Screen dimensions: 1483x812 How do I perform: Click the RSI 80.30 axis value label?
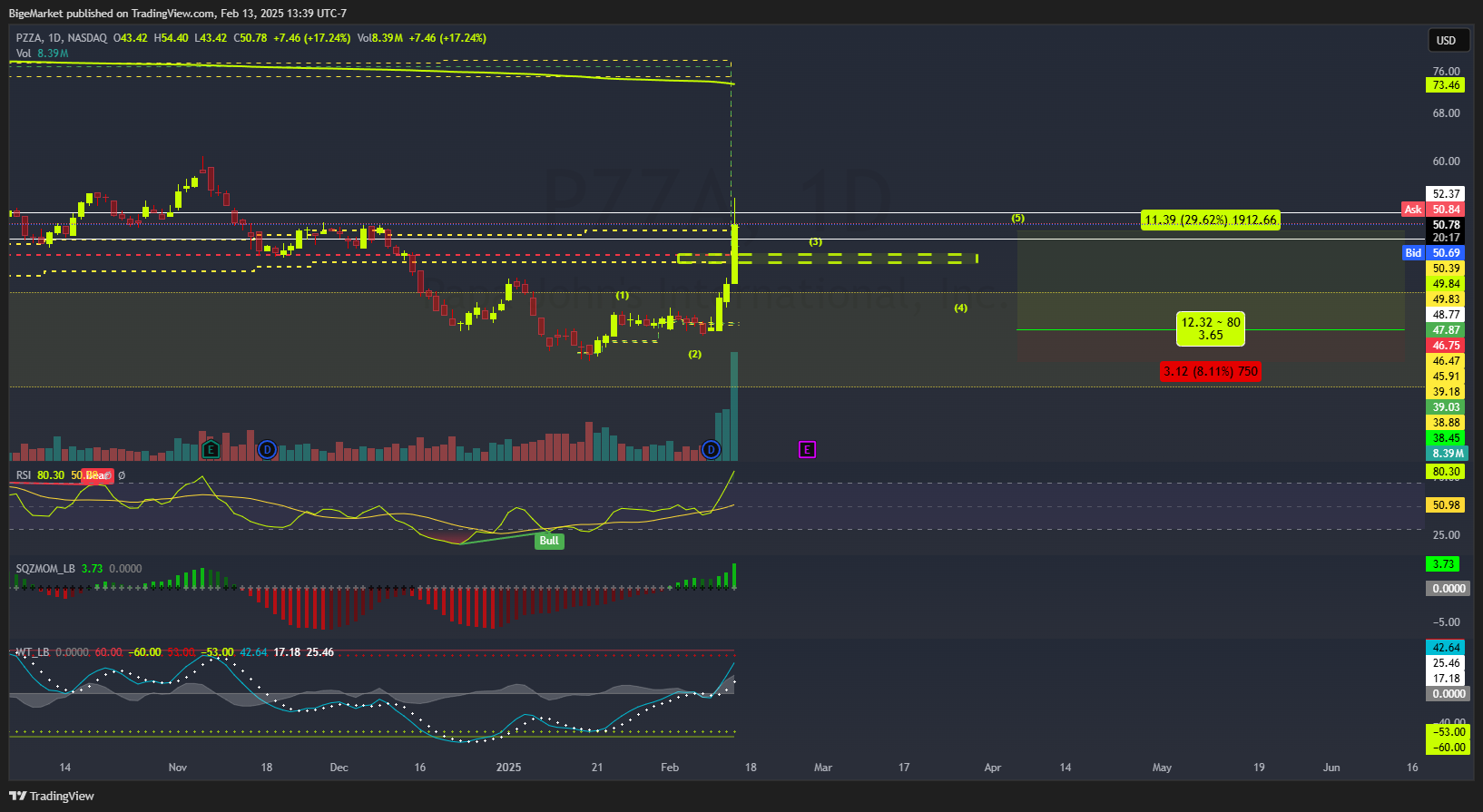tap(1446, 472)
